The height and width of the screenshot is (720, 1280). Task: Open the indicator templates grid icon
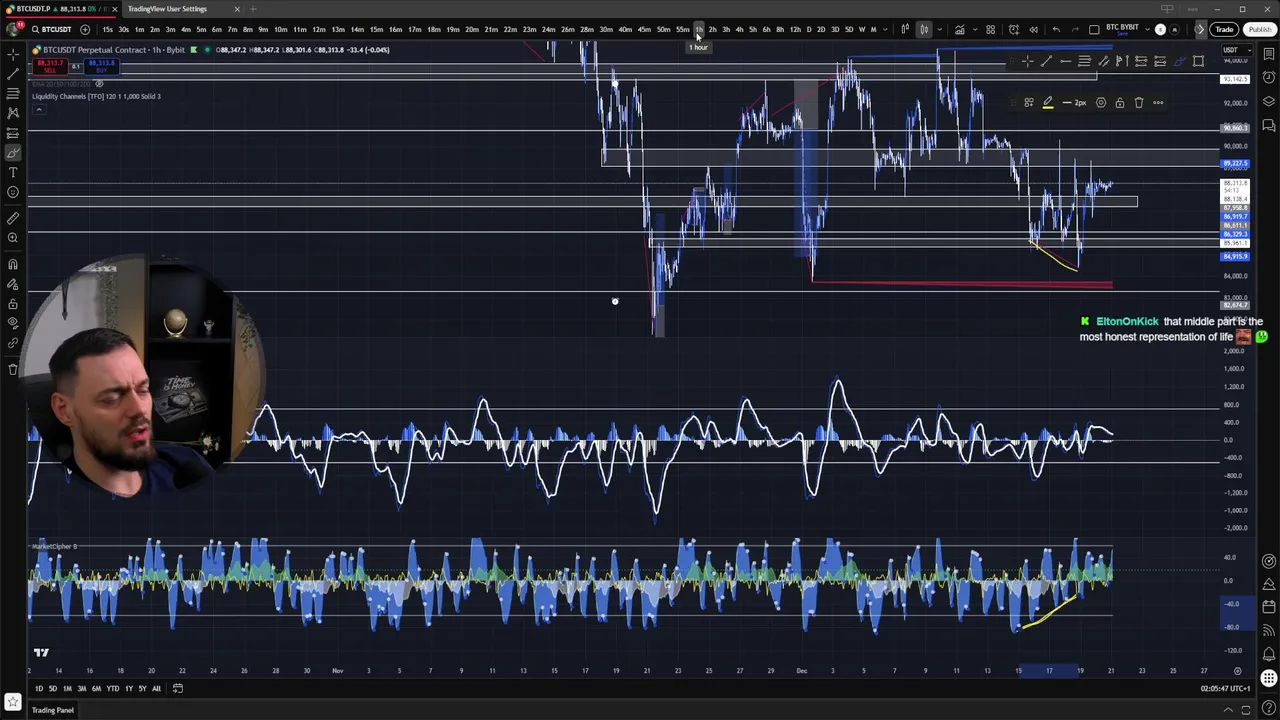(x=990, y=29)
